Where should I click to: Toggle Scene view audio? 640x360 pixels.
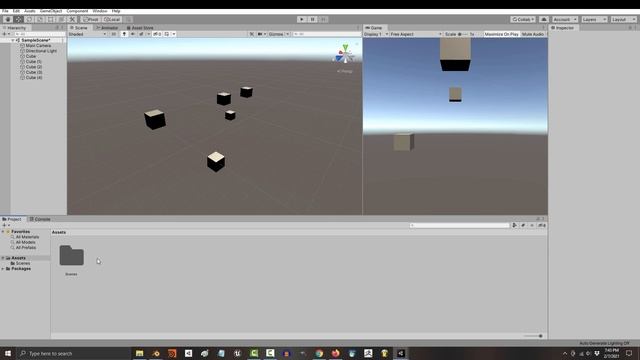133,34
